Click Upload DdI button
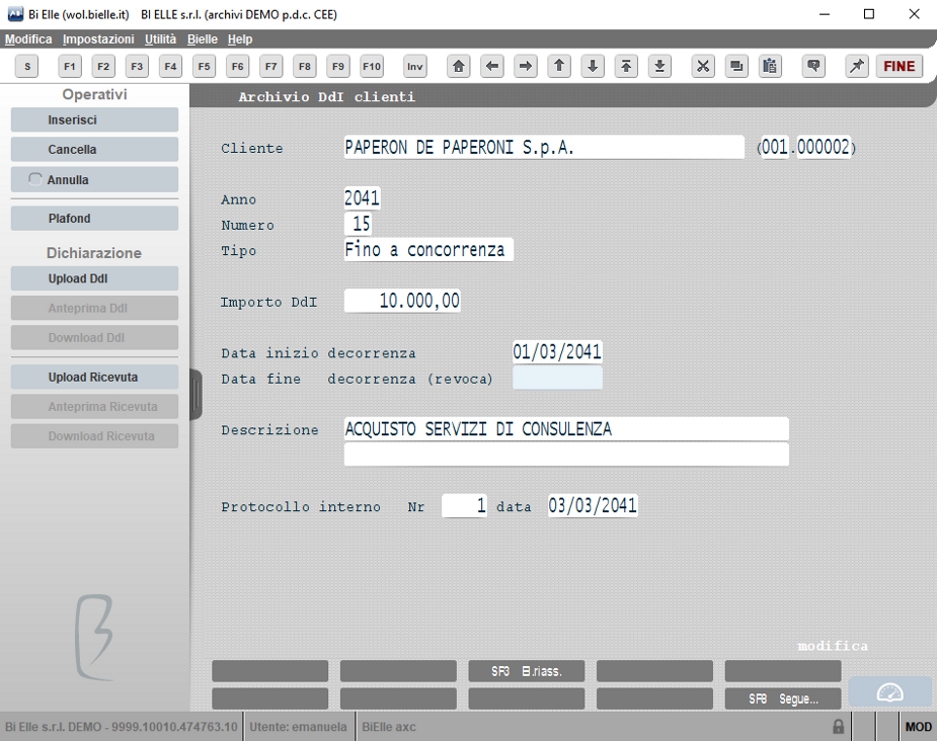937x741 pixels. [x=94, y=278]
